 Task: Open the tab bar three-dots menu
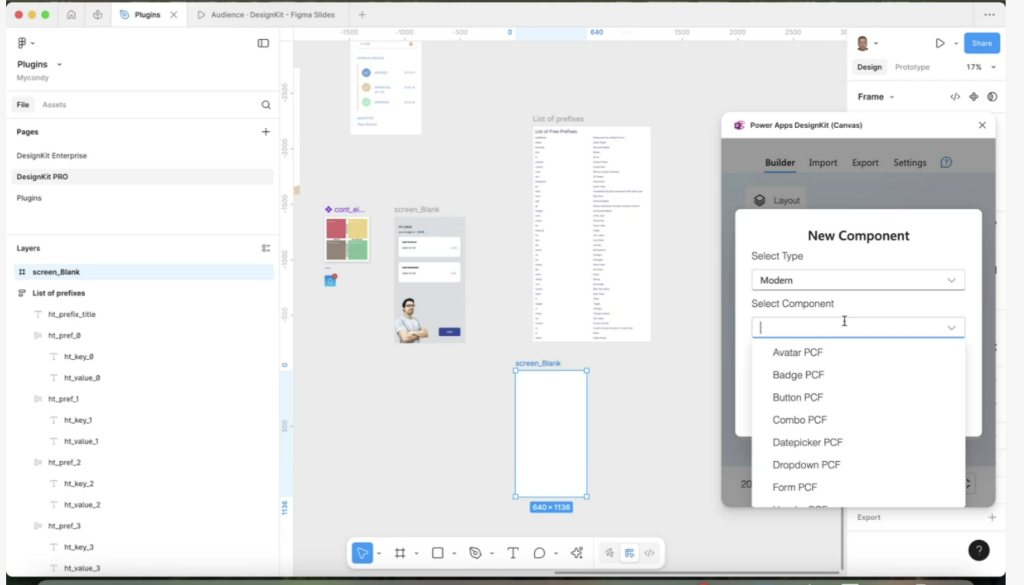989,14
